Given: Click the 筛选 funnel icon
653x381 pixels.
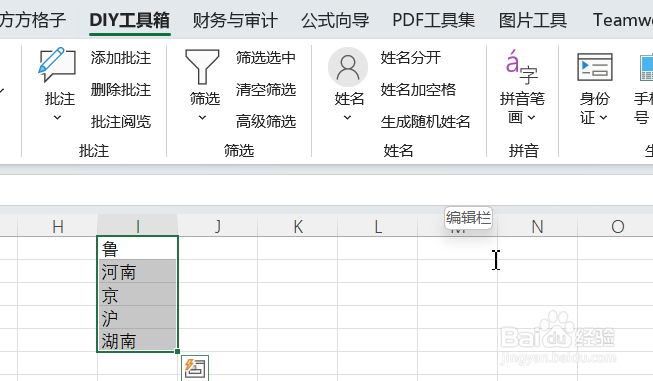Looking at the screenshot, I should [202, 66].
